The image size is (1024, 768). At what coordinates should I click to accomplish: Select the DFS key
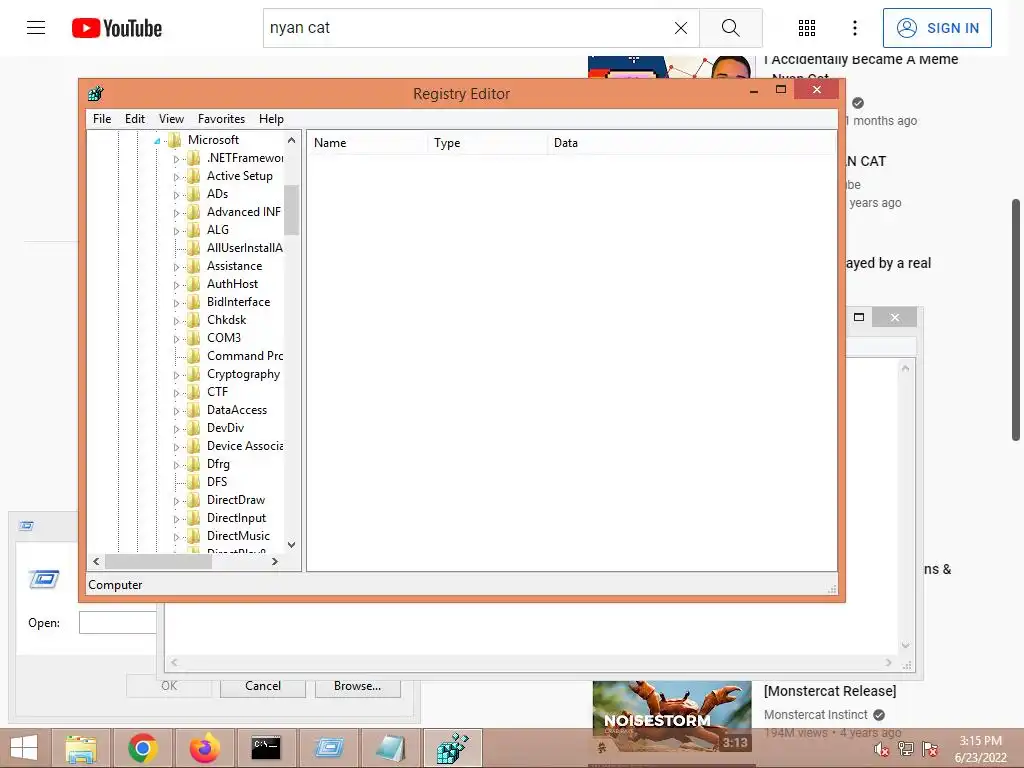coord(217,482)
